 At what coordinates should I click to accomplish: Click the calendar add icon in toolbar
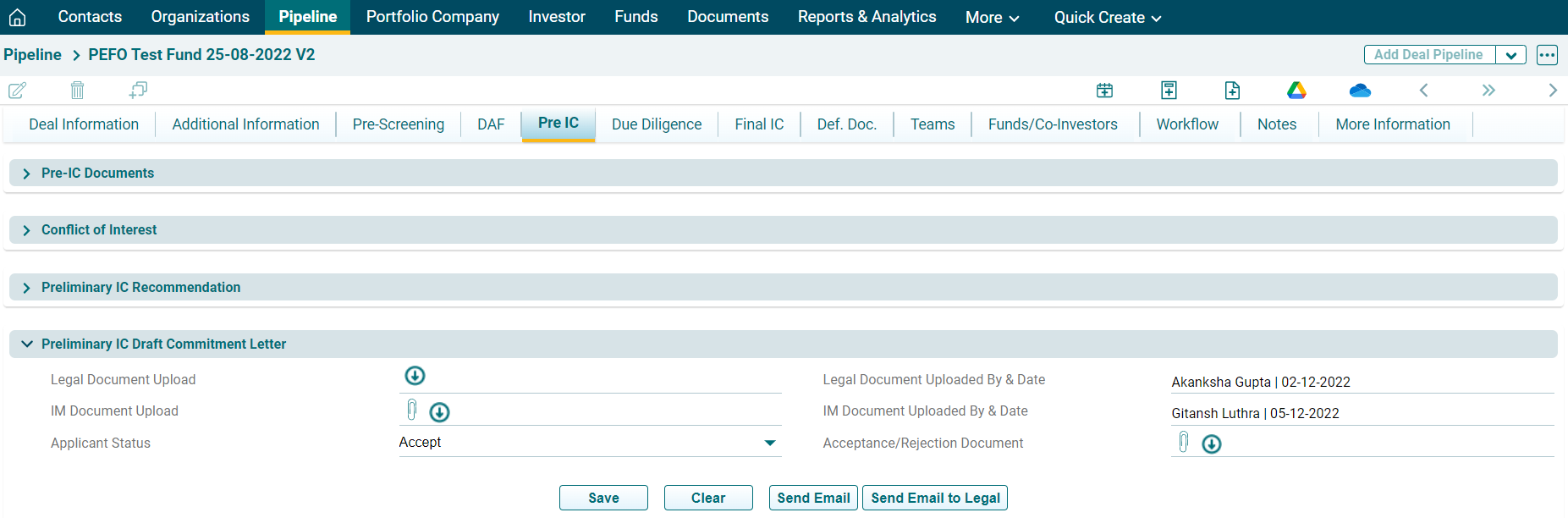[x=1104, y=91]
